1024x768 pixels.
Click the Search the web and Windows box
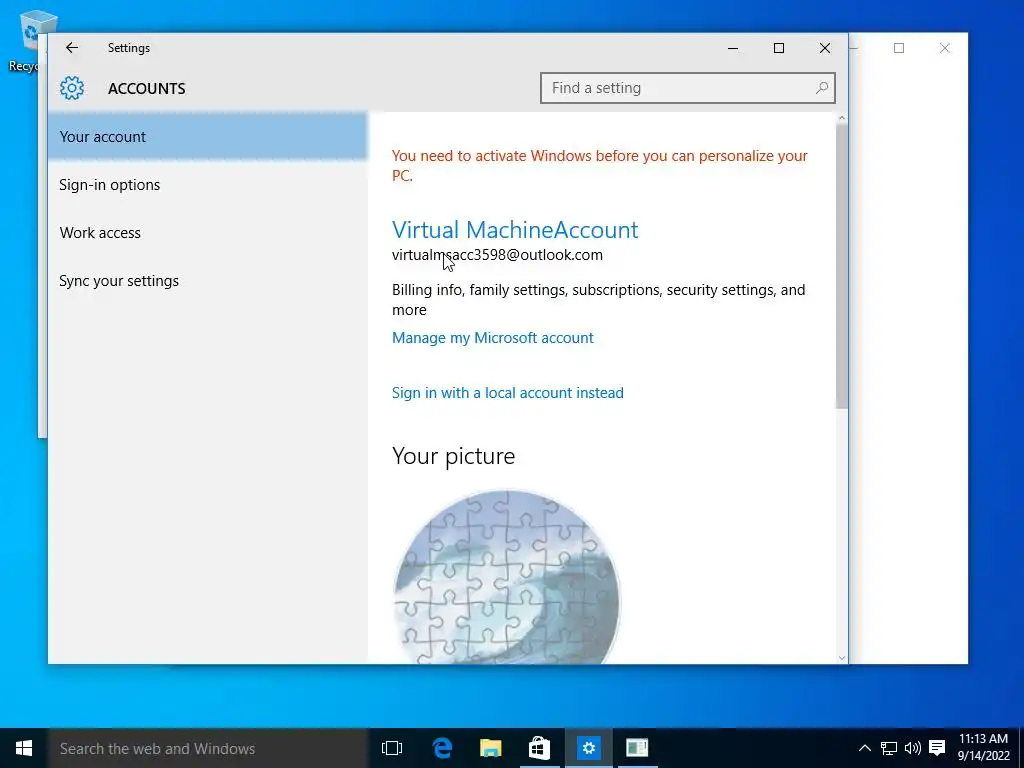coord(208,748)
